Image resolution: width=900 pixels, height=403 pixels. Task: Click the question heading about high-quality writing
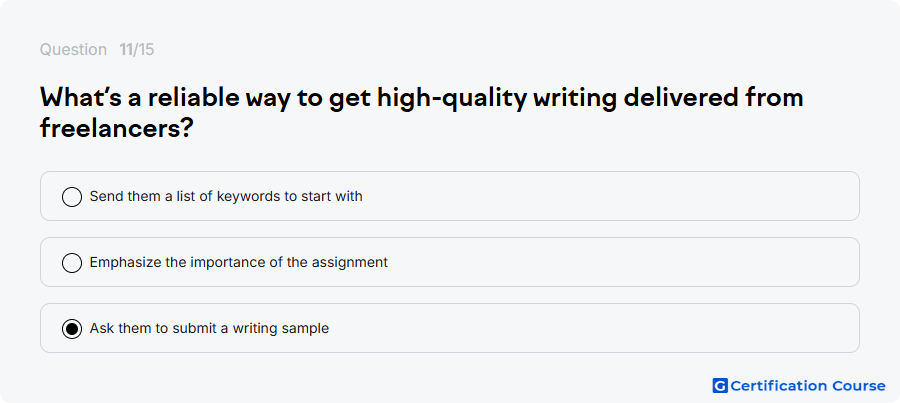(x=421, y=114)
